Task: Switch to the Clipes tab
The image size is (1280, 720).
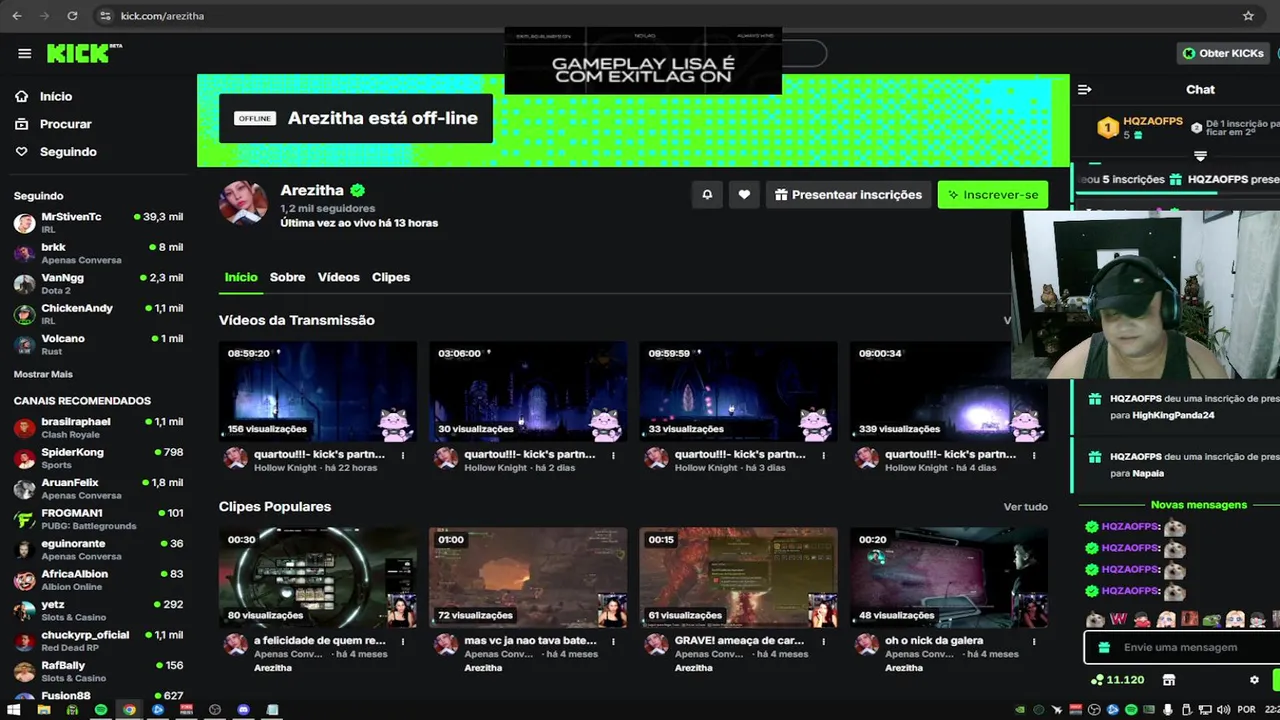Action: click(391, 277)
